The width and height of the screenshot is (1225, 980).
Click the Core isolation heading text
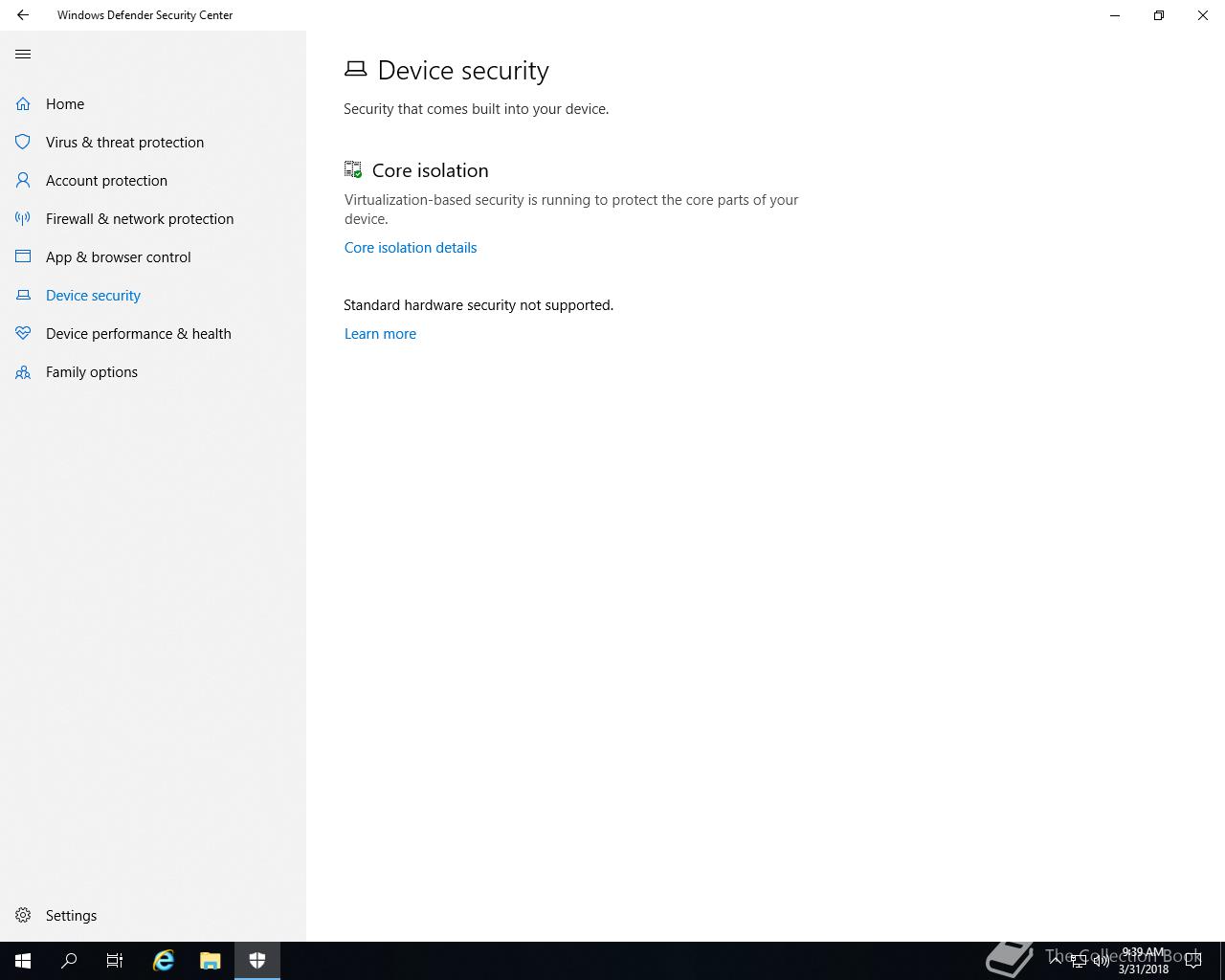pos(430,170)
